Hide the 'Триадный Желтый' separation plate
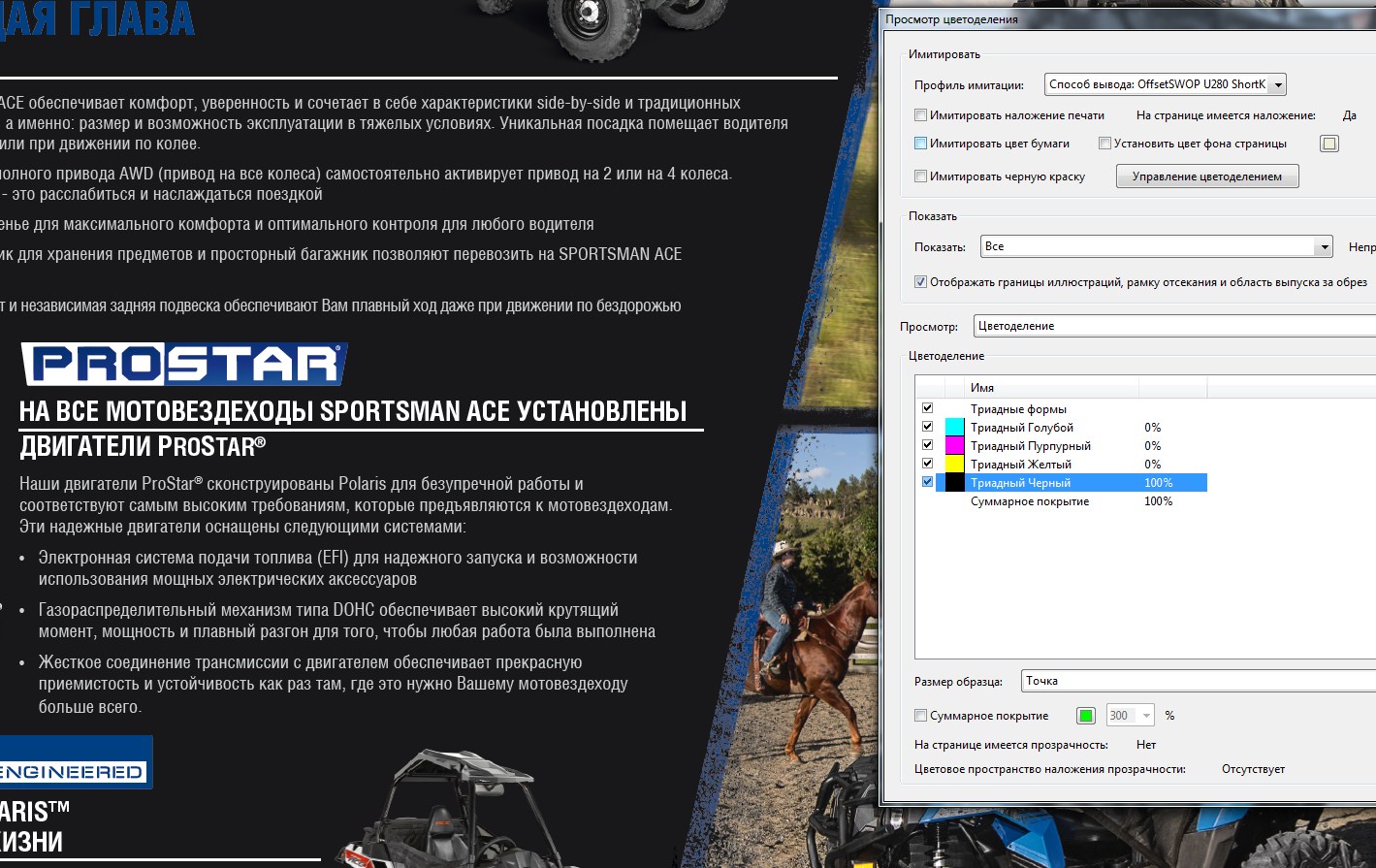1376x868 pixels. tap(927, 464)
